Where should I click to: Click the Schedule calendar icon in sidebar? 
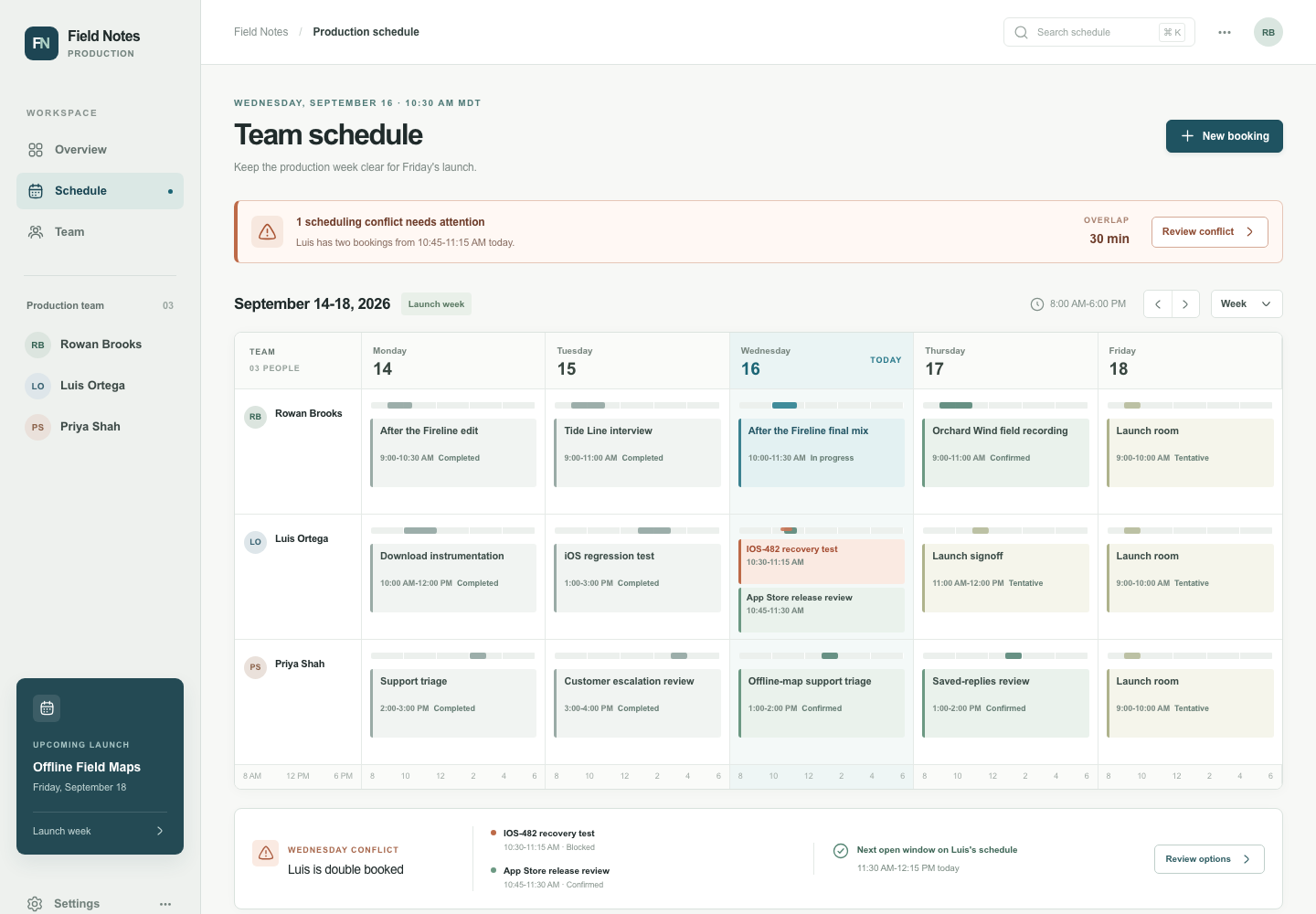pos(36,191)
